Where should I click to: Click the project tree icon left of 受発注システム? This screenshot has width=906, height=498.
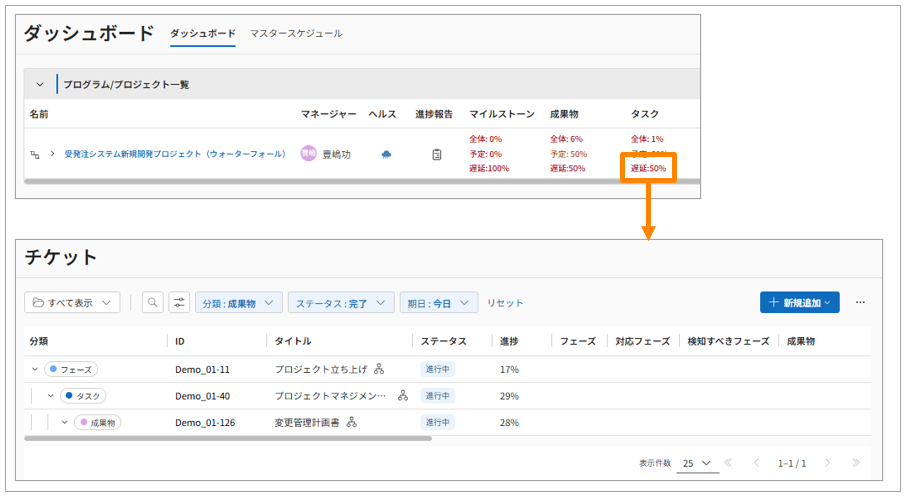35,154
